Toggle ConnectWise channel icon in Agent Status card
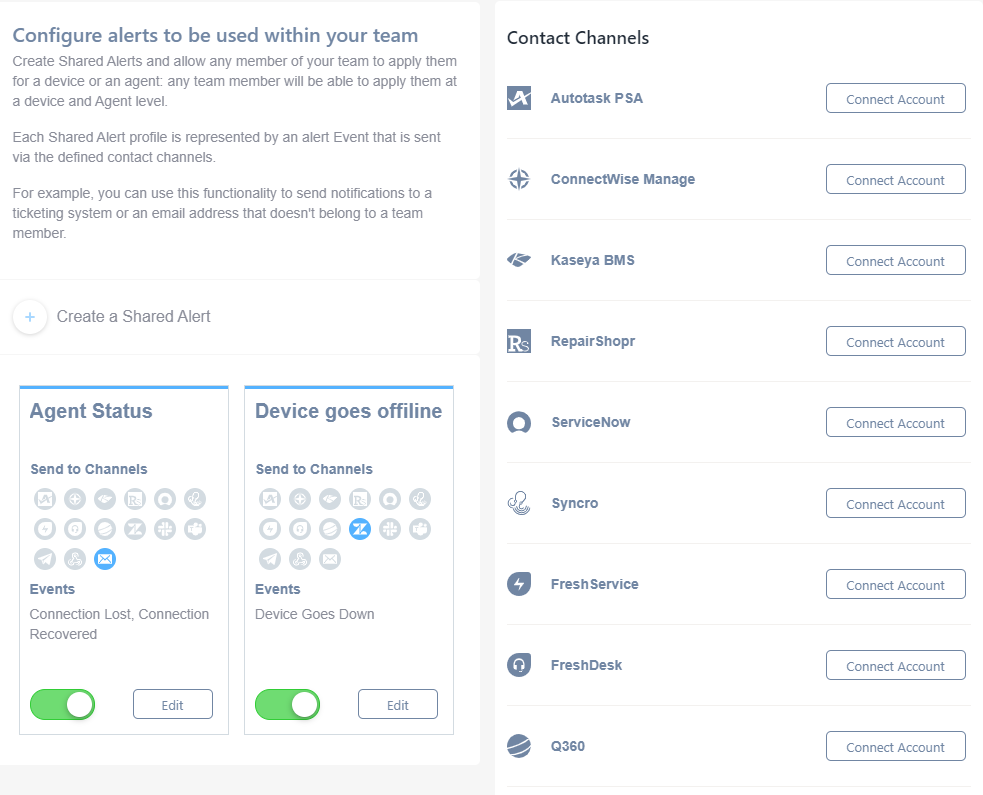Viewport: 983px width, 795px height. (75, 499)
